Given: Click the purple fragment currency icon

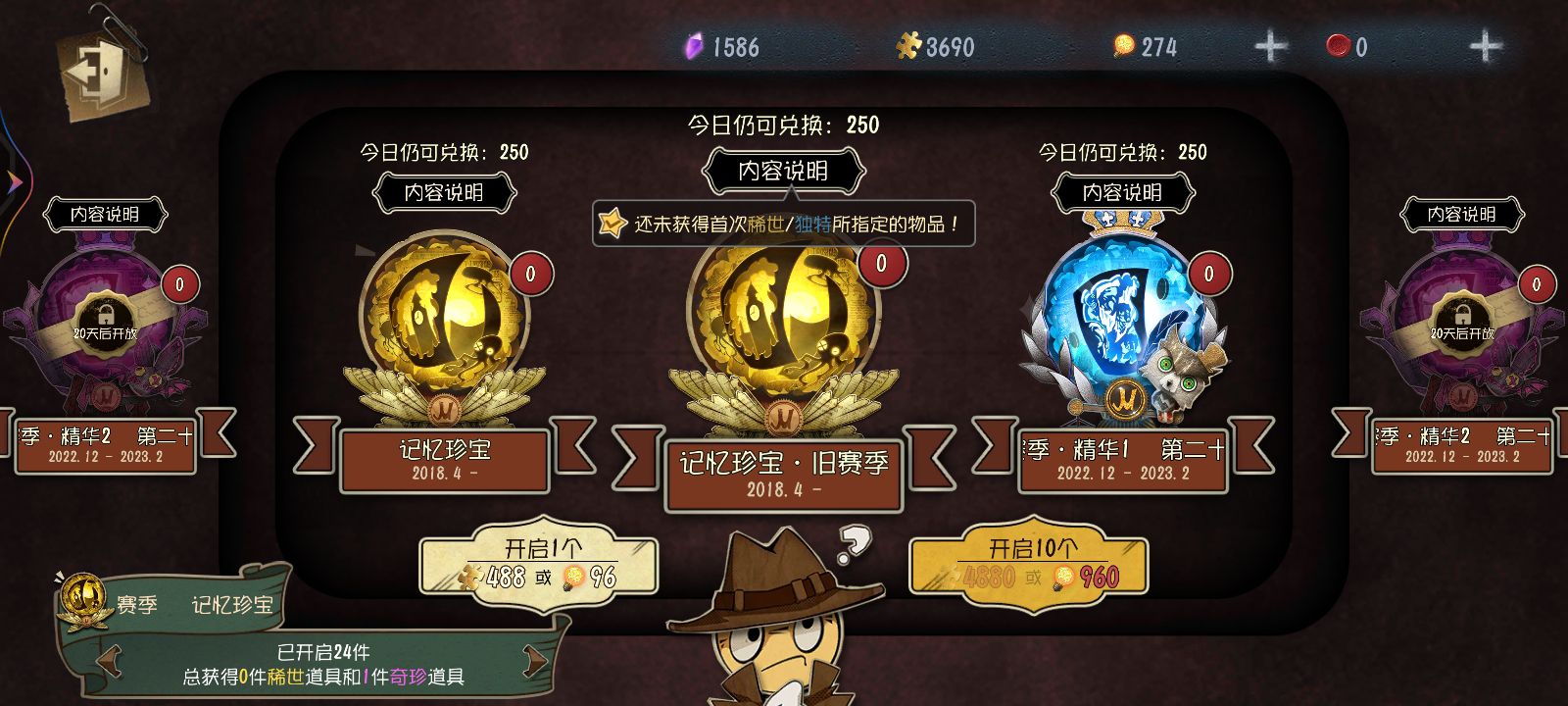Looking at the screenshot, I should pyautogui.click(x=694, y=46).
